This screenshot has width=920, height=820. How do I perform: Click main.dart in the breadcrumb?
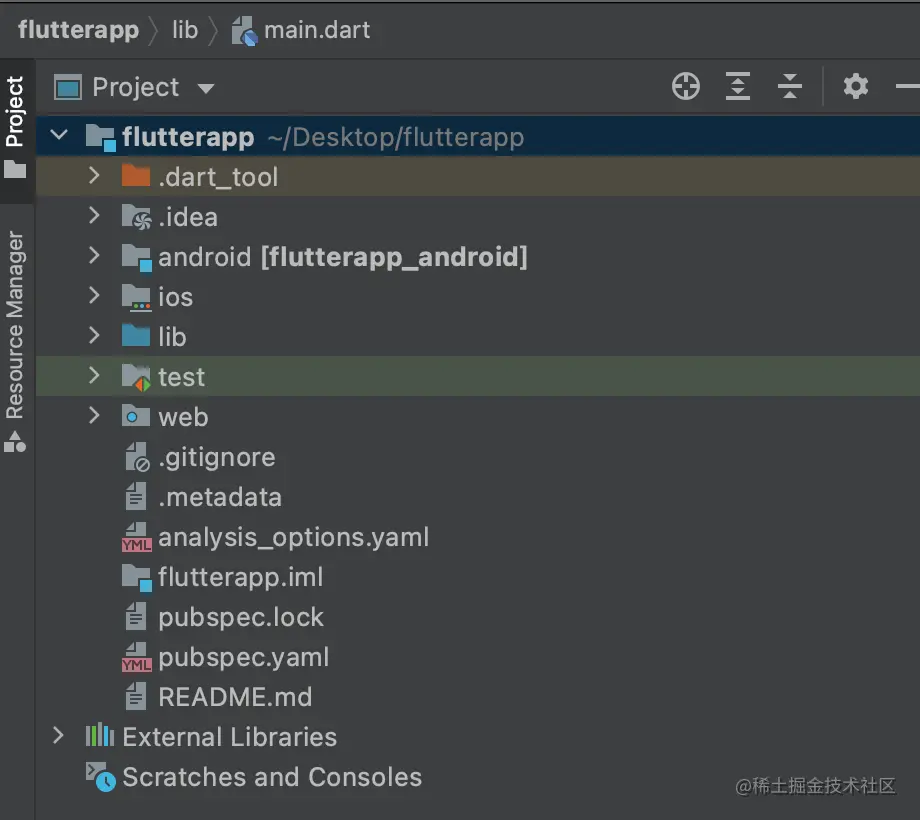(x=316, y=30)
